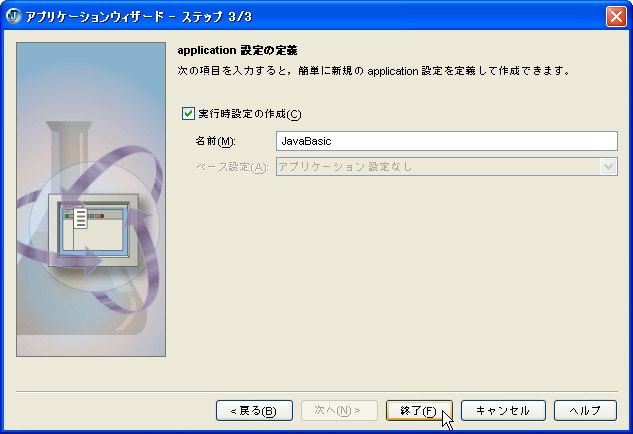Click the application icon in the title bar

[14, 15]
